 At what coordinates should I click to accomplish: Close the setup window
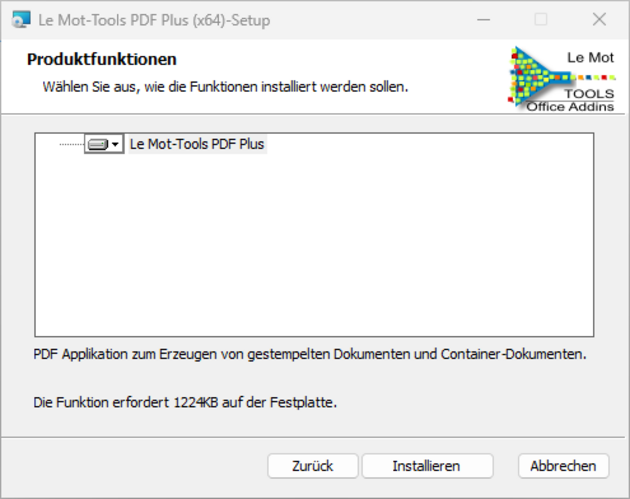599,19
